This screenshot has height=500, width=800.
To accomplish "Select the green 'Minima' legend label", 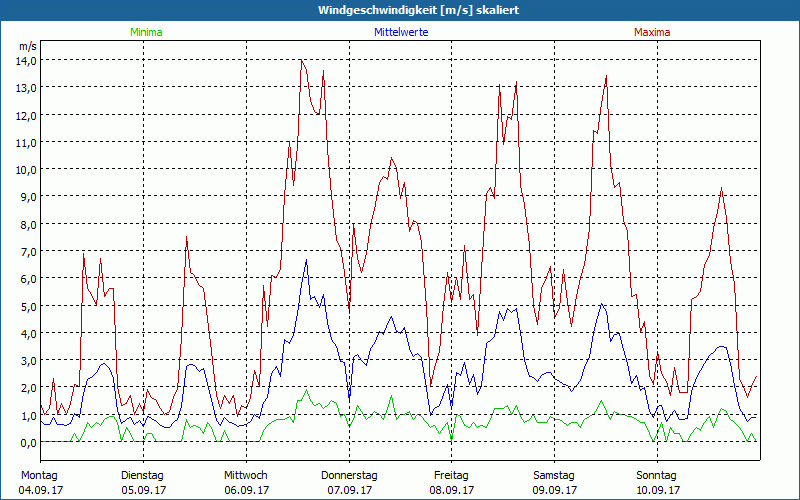I will coord(146,32).
